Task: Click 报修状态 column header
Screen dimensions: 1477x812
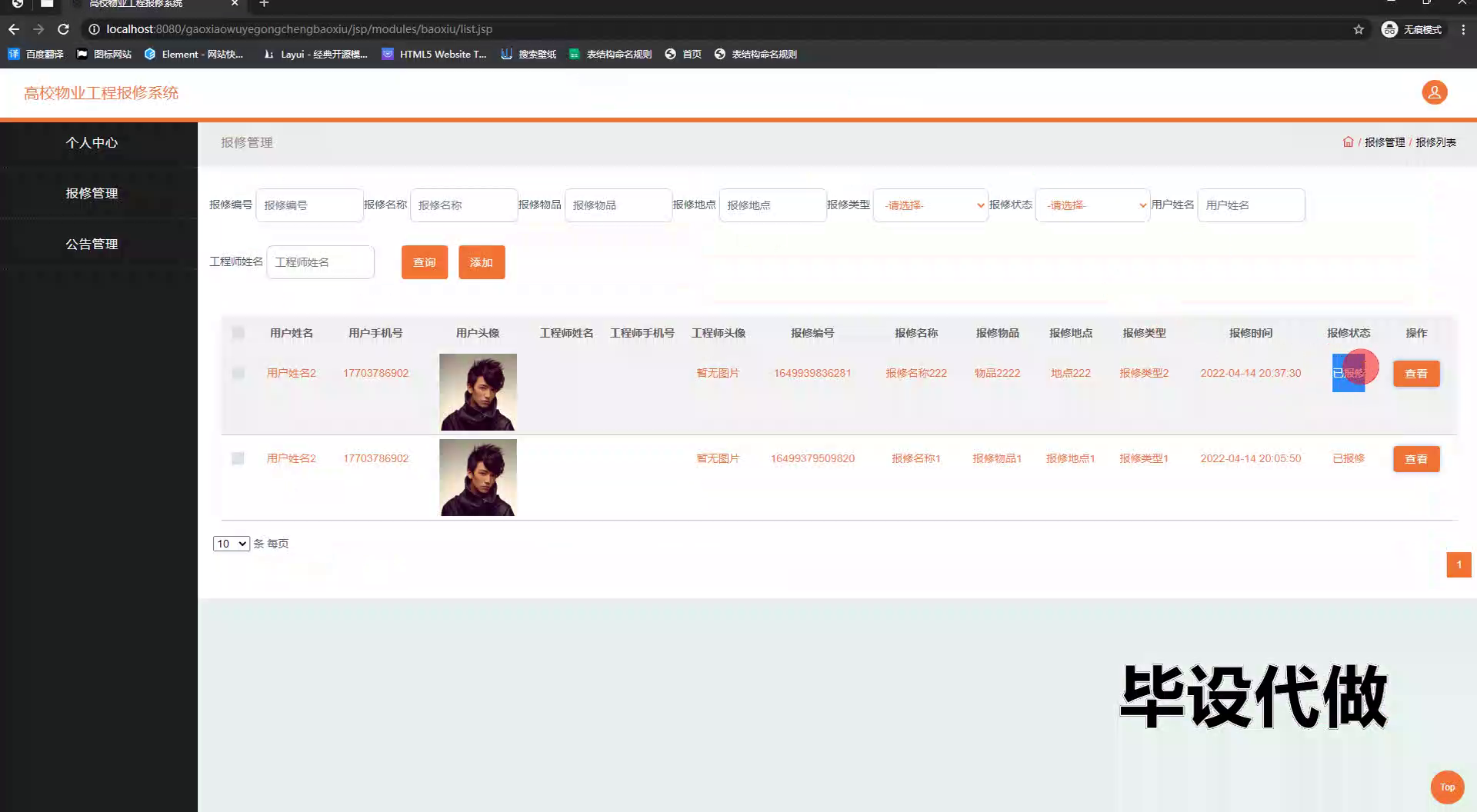Action: click(1348, 333)
